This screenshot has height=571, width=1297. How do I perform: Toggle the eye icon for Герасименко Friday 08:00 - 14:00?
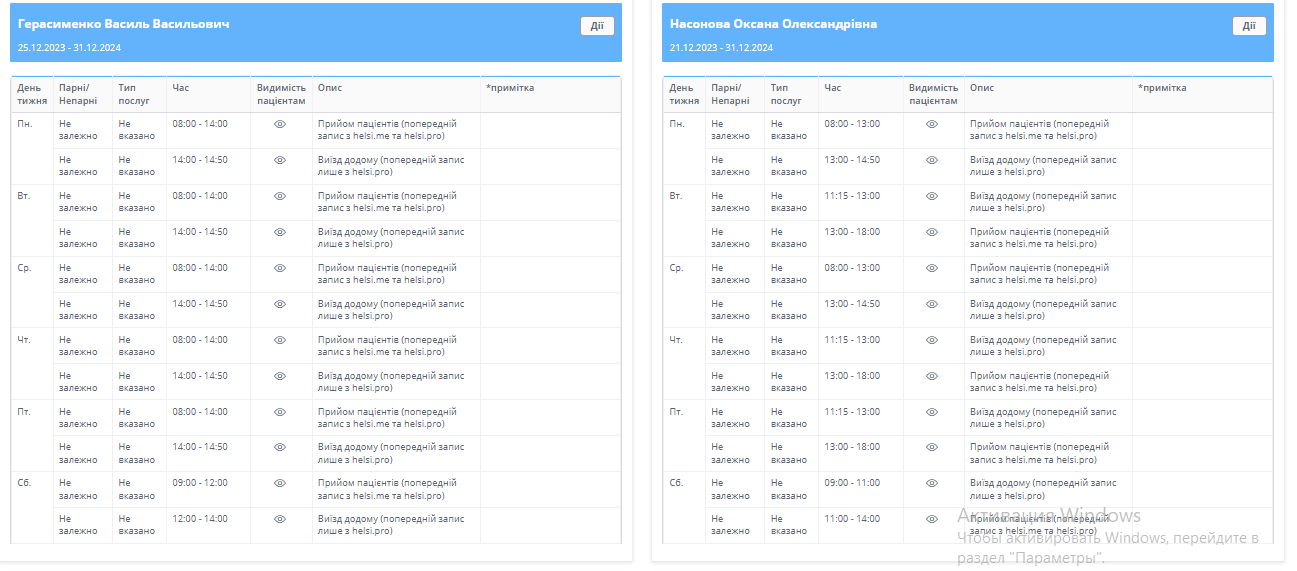pos(280,412)
